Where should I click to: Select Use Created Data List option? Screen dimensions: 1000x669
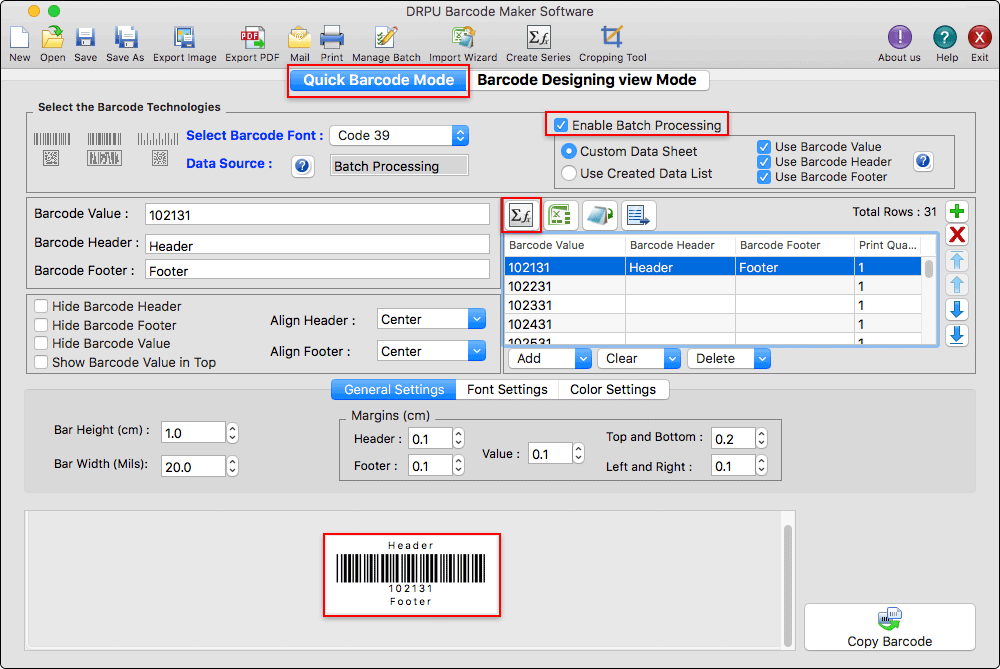[x=568, y=173]
